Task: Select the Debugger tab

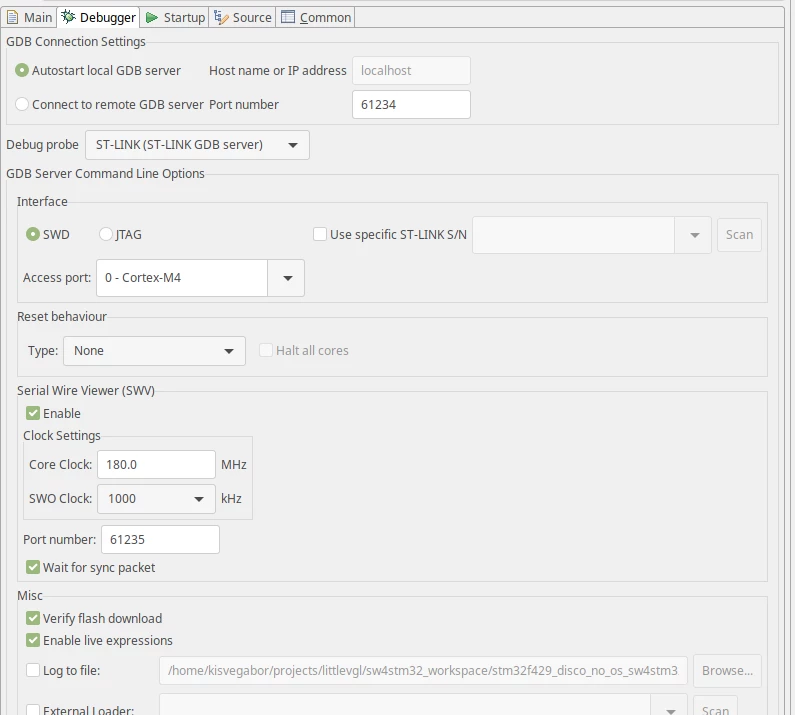Action: coord(98,17)
